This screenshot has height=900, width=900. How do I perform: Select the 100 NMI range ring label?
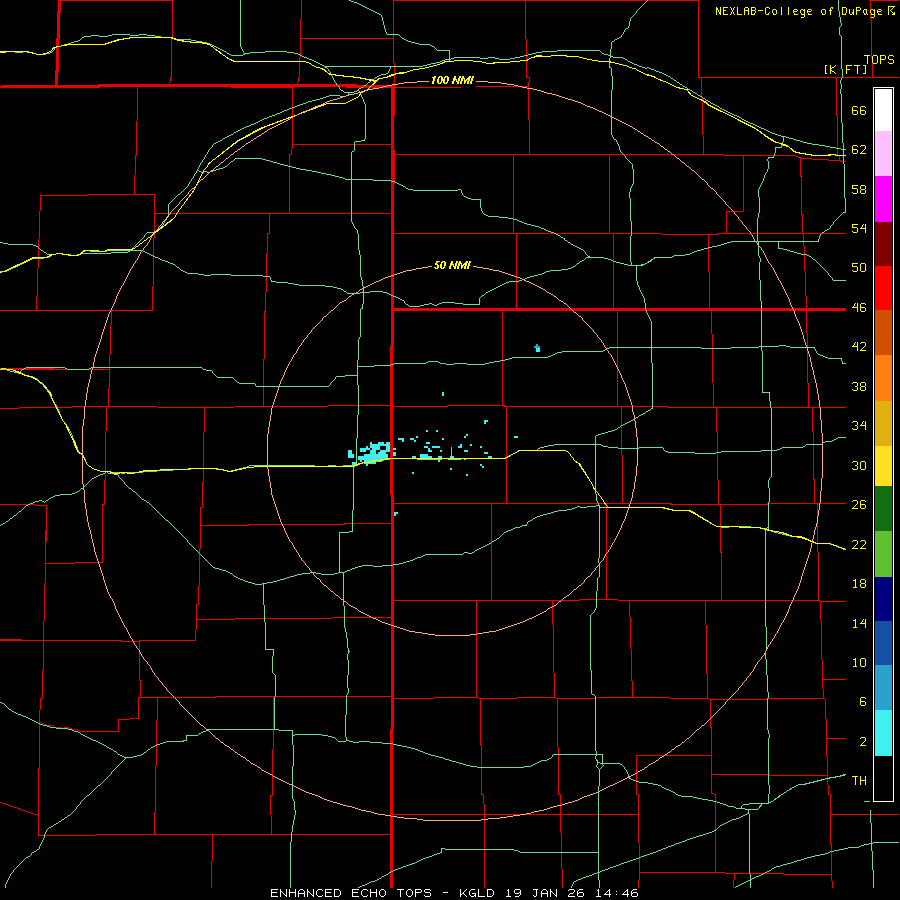452,80
